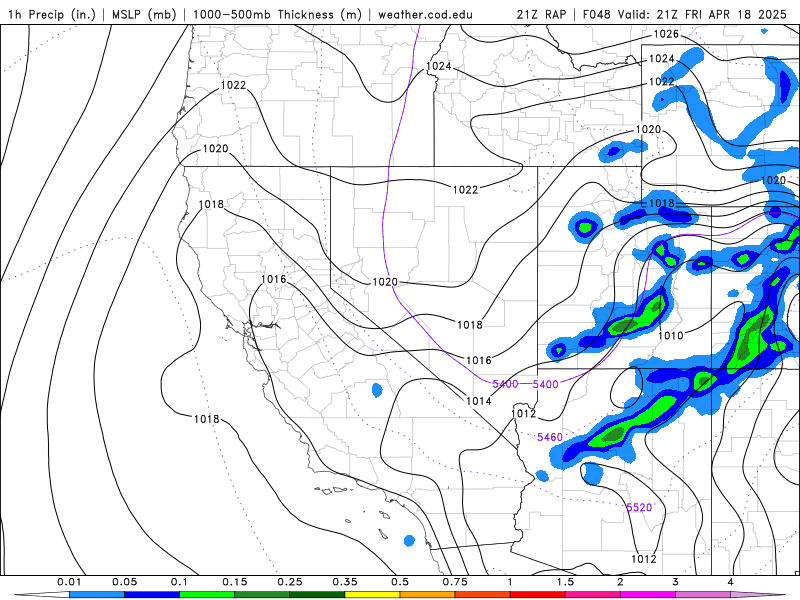Screen dimensions: 800x600
Task: Click the hot pink 1.5–2 legend swatch
Action: 593,595
